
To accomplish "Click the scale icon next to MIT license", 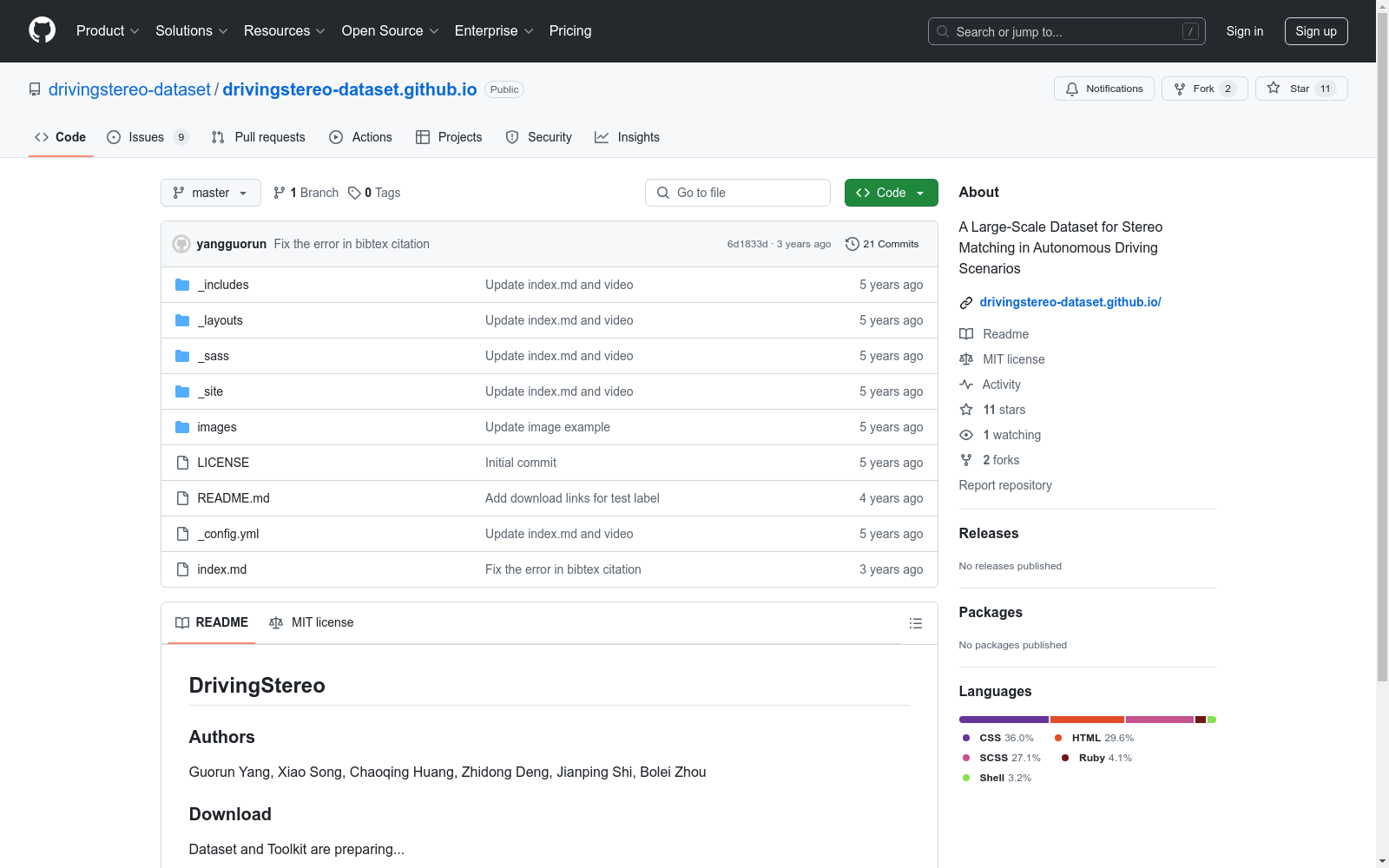I will (x=966, y=359).
